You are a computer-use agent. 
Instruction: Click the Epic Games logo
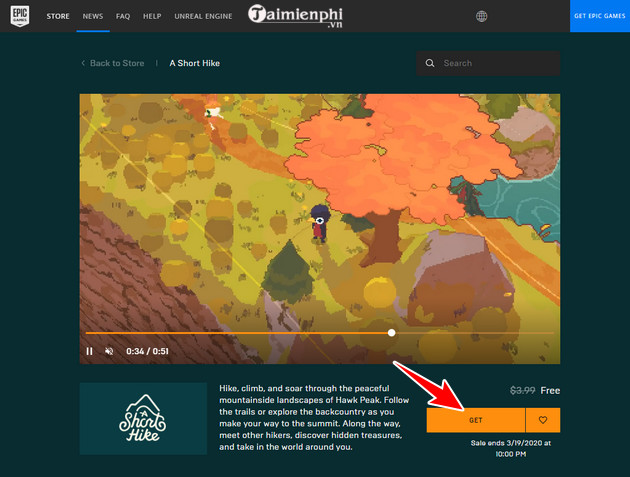(20, 16)
